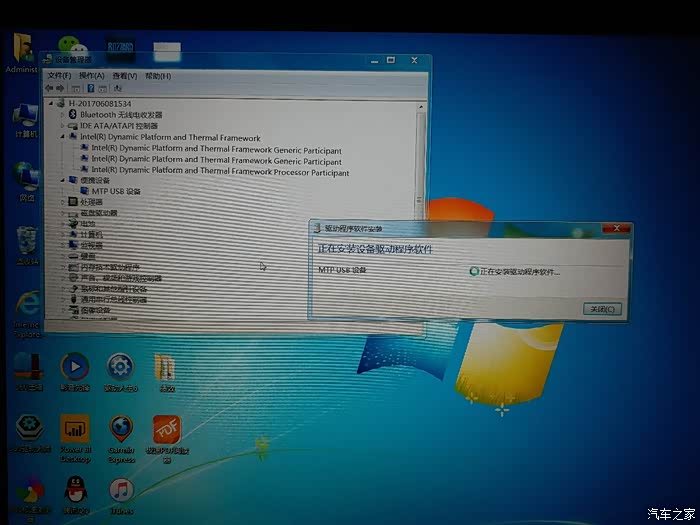This screenshot has width=700, height=525.
Task: Open the 帮助(H) menu
Action: [x=157, y=76]
